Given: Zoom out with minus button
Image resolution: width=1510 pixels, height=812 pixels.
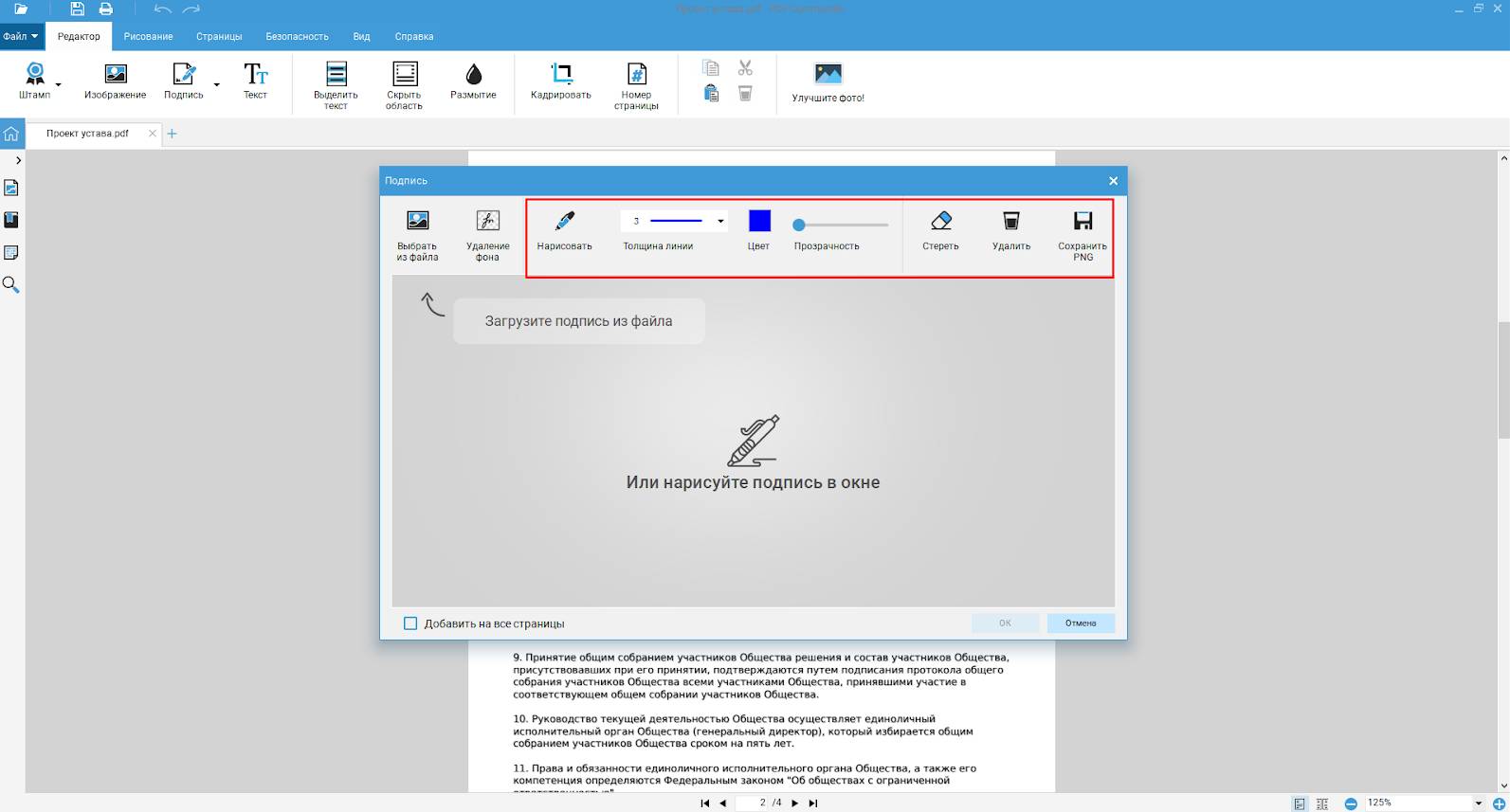Looking at the screenshot, I should (1351, 803).
